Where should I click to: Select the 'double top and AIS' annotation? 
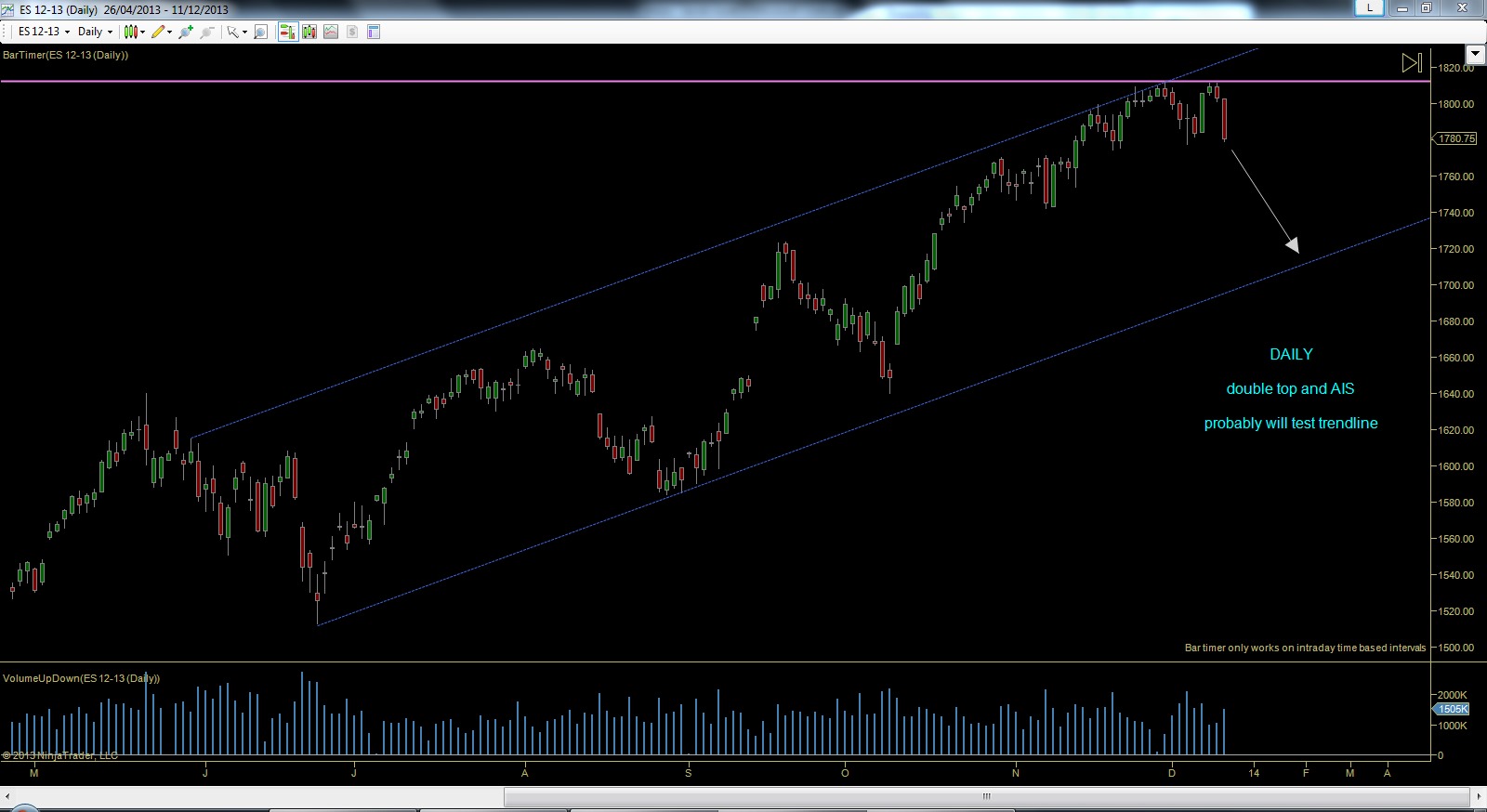point(1290,388)
